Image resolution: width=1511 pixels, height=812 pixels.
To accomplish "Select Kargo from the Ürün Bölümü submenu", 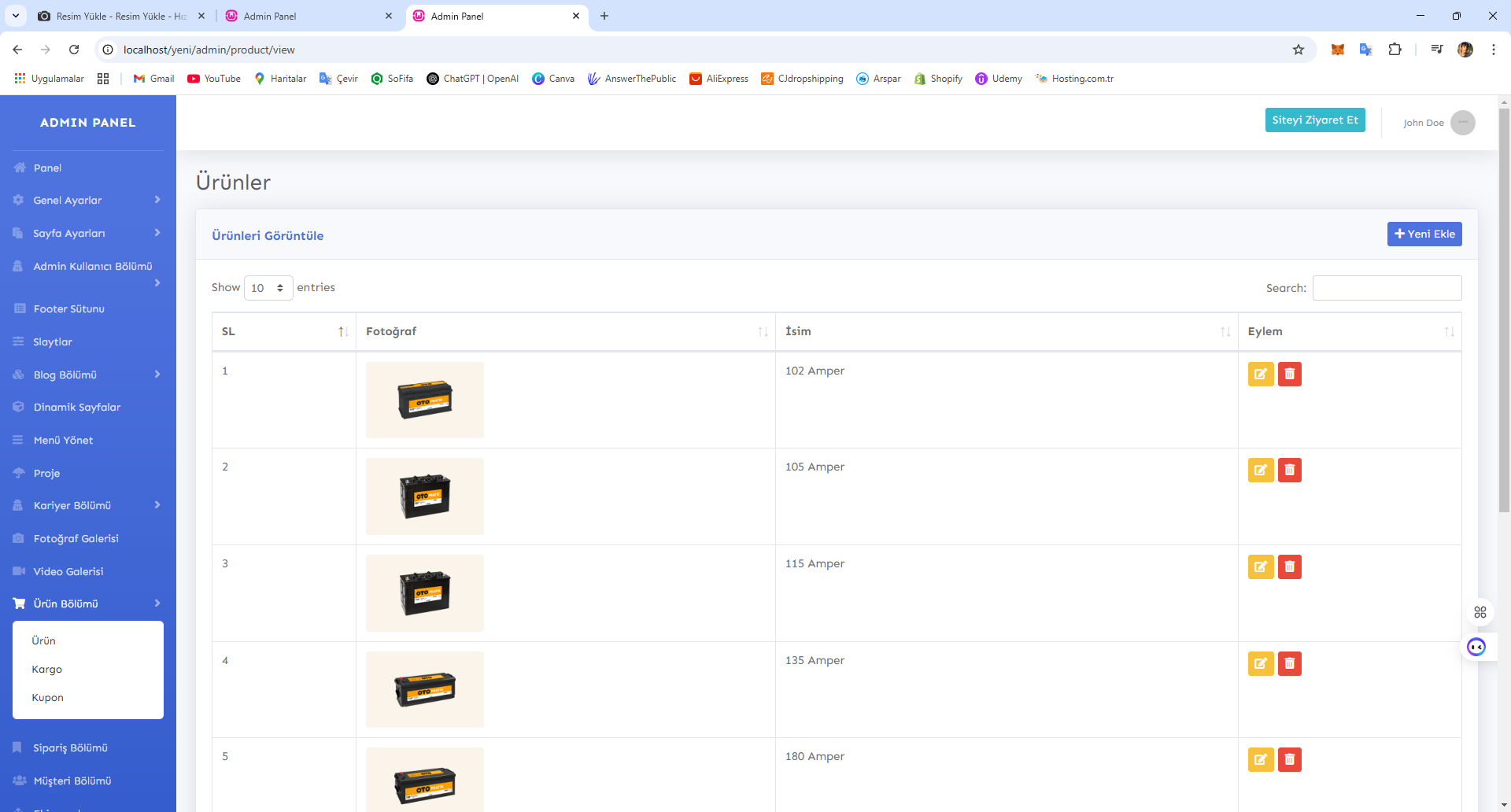I will click(47, 670).
